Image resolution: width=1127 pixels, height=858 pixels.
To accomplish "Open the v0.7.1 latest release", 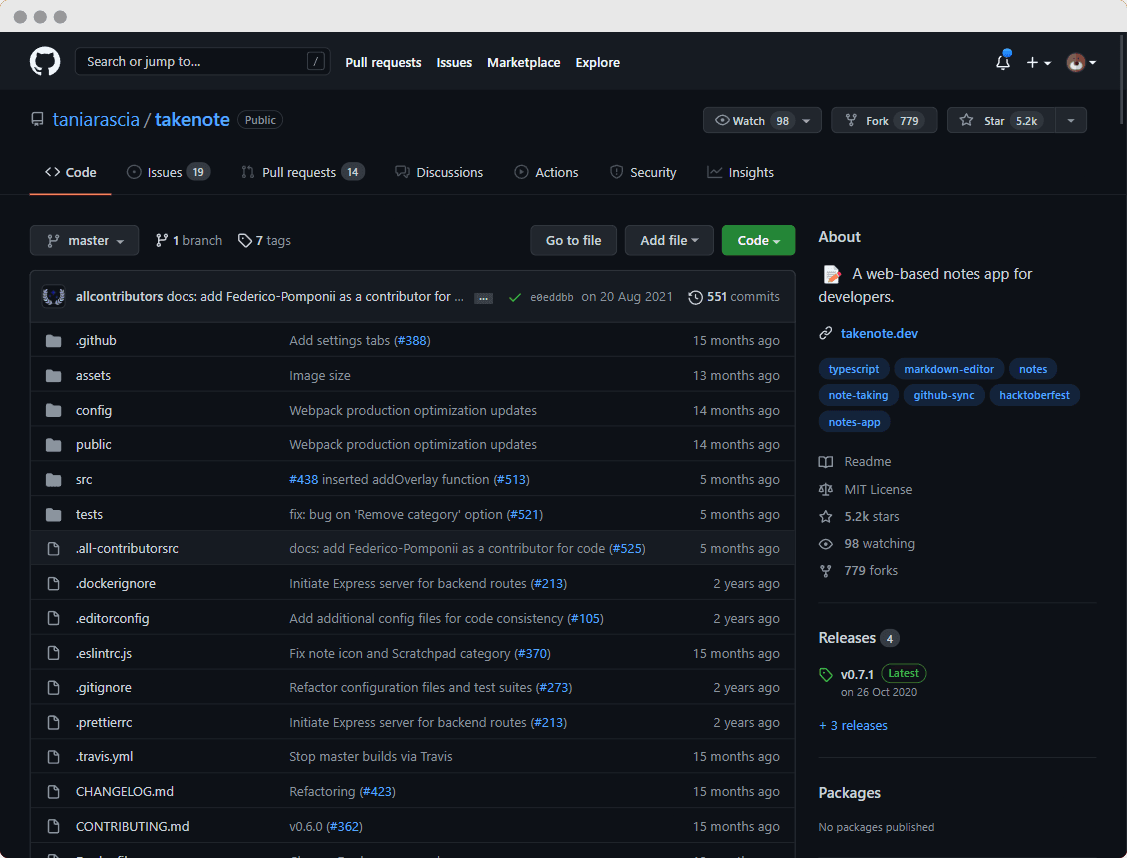I will click(857, 674).
